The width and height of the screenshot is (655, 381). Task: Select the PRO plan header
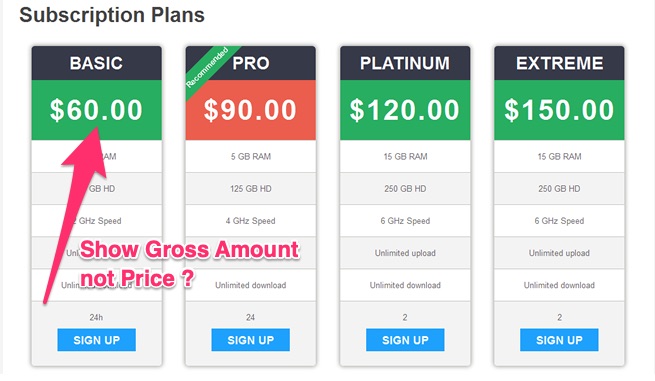coord(251,63)
